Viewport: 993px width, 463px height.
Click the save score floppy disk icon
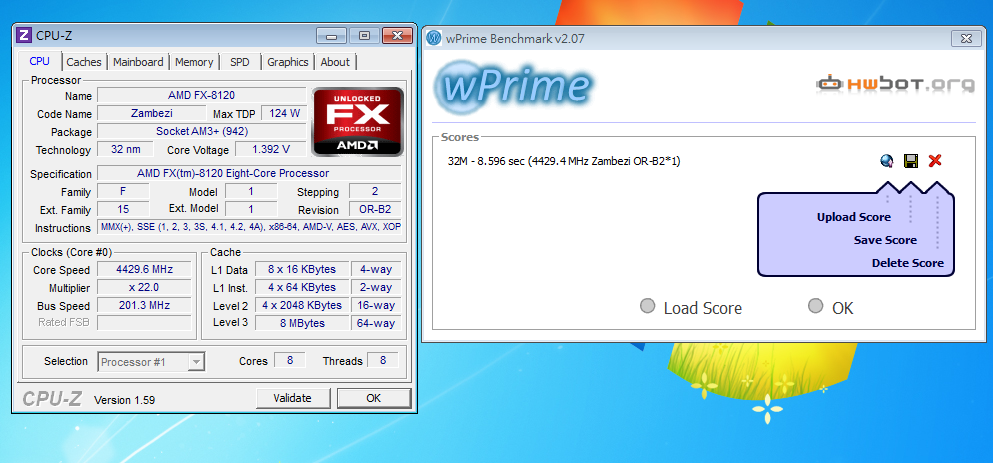pos(911,161)
